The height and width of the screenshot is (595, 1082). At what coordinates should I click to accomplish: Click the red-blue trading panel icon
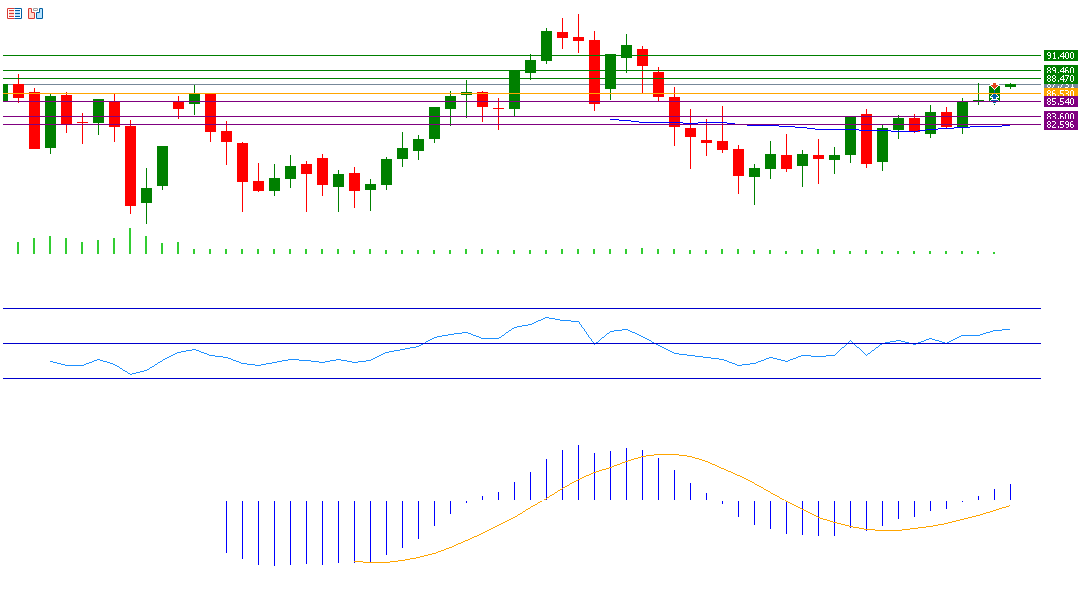click(36, 13)
